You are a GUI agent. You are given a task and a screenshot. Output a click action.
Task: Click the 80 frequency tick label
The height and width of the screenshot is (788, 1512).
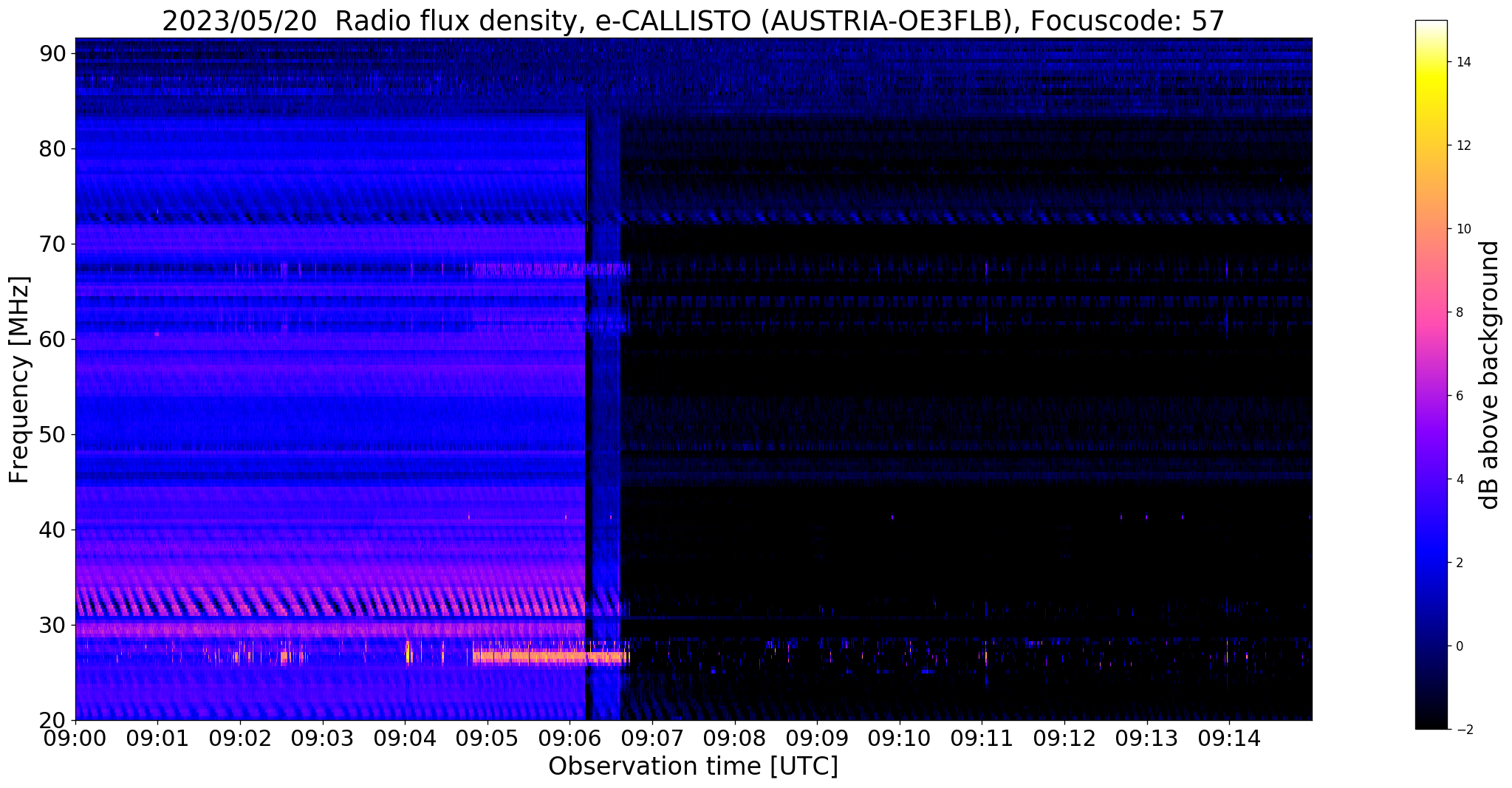point(53,148)
